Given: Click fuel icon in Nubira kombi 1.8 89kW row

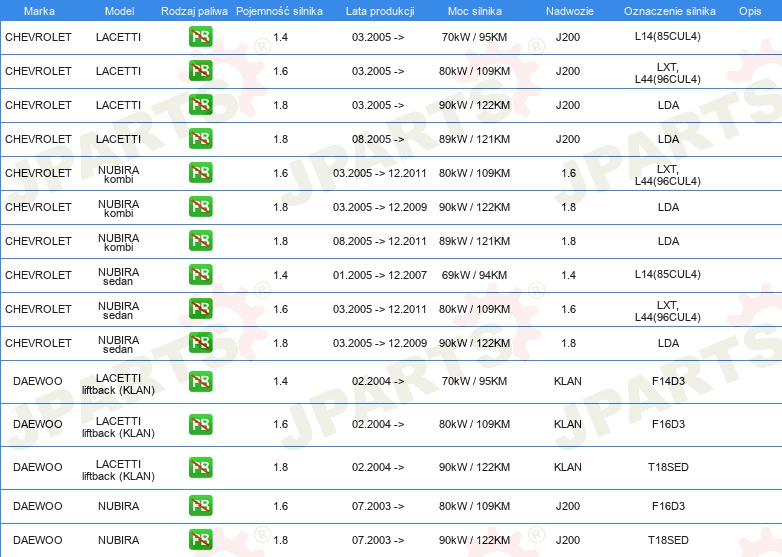Looking at the screenshot, I should pyautogui.click(x=200, y=240).
